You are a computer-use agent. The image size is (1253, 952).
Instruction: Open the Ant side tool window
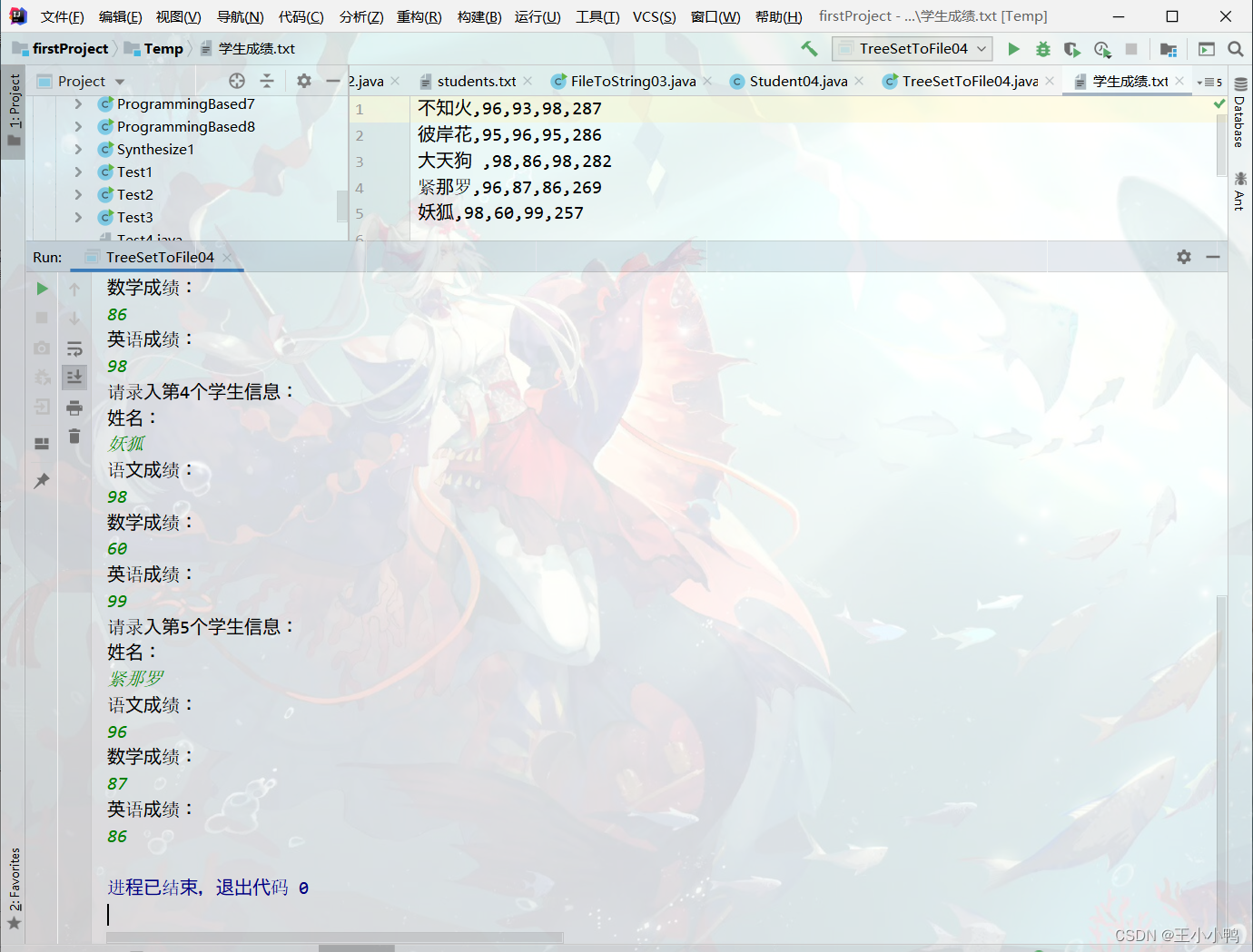[1240, 191]
